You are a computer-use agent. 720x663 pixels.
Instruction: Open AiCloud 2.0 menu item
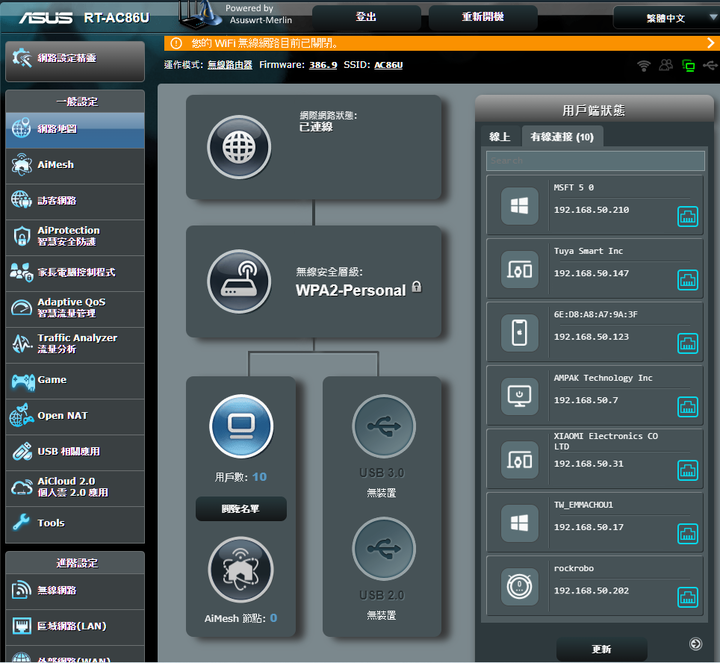(x=75, y=488)
